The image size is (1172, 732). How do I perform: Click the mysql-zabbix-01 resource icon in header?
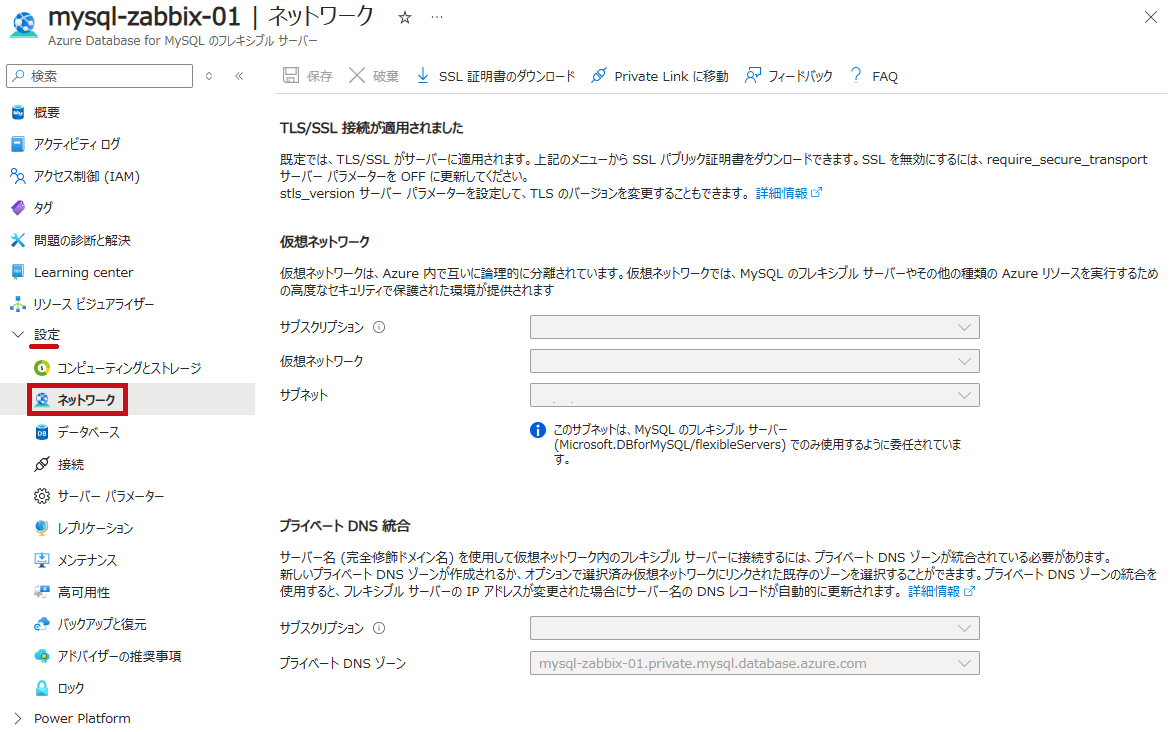pos(24,24)
